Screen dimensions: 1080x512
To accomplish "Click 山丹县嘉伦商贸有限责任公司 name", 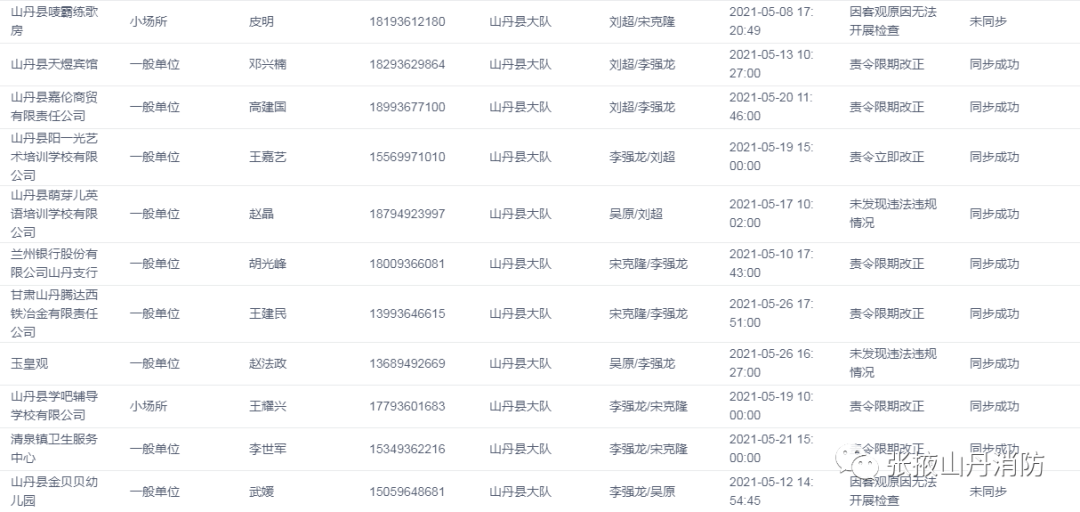I will [54, 107].
